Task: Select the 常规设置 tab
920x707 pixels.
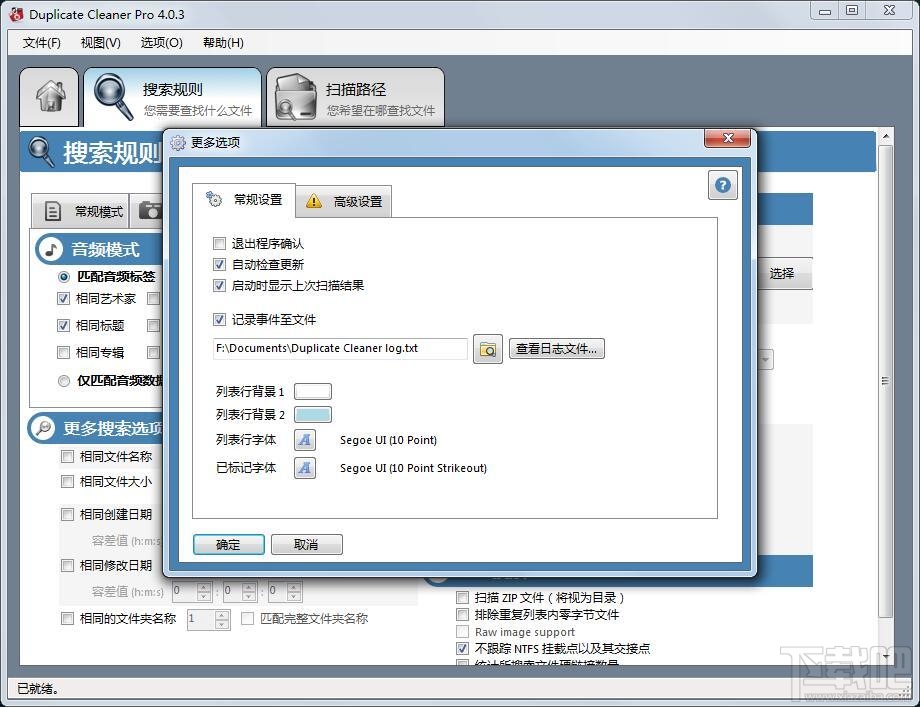Action: pyautogui.click(x=244, y=200)
